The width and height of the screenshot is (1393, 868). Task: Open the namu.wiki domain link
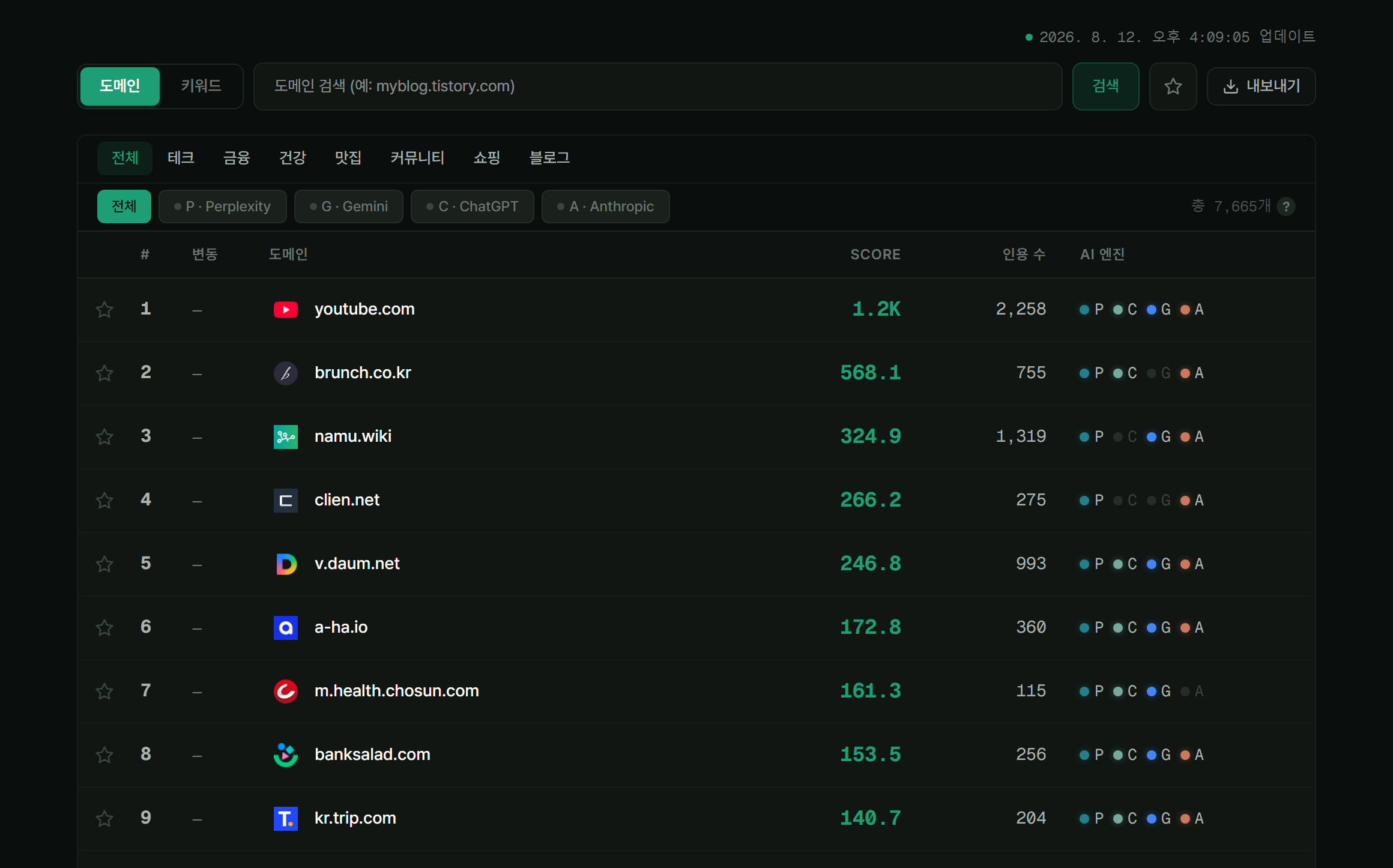(353, 436)
